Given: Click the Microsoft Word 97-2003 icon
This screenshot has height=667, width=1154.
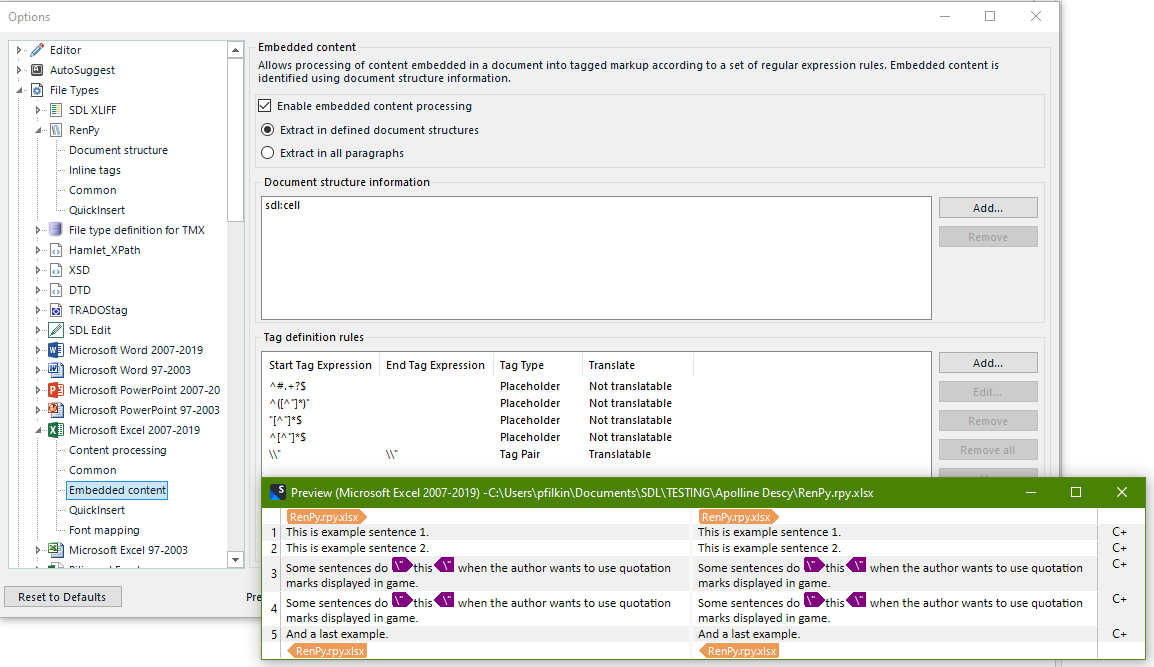Looking at the screenshot, I should (56, 370).
